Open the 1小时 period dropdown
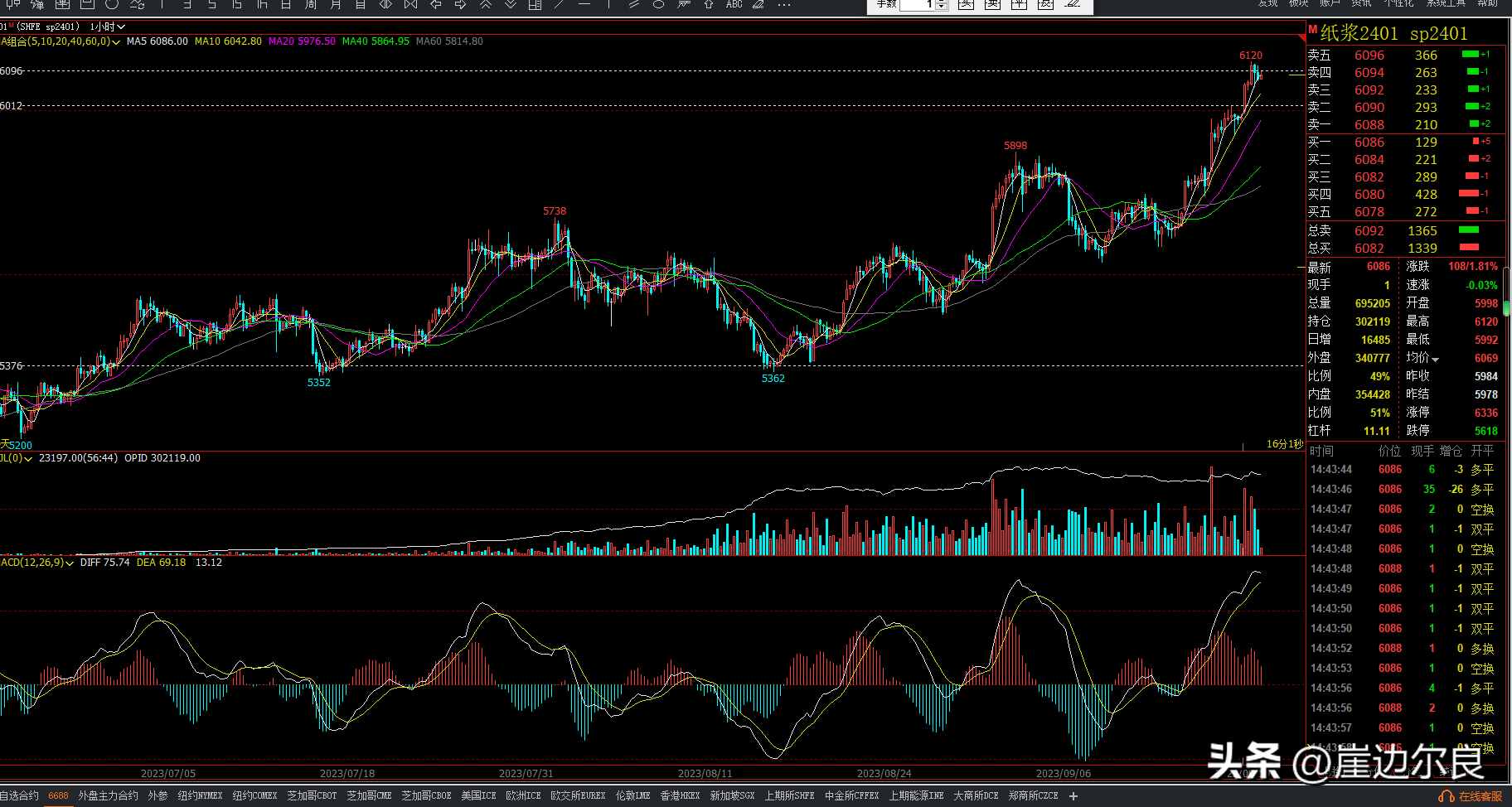 (x=107, y=27)
